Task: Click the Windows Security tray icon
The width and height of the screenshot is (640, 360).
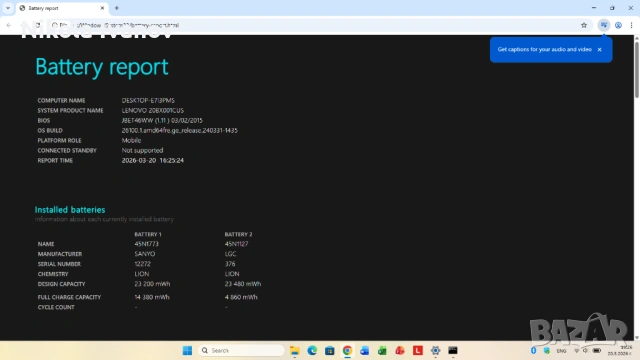Action: pos(547,351)
